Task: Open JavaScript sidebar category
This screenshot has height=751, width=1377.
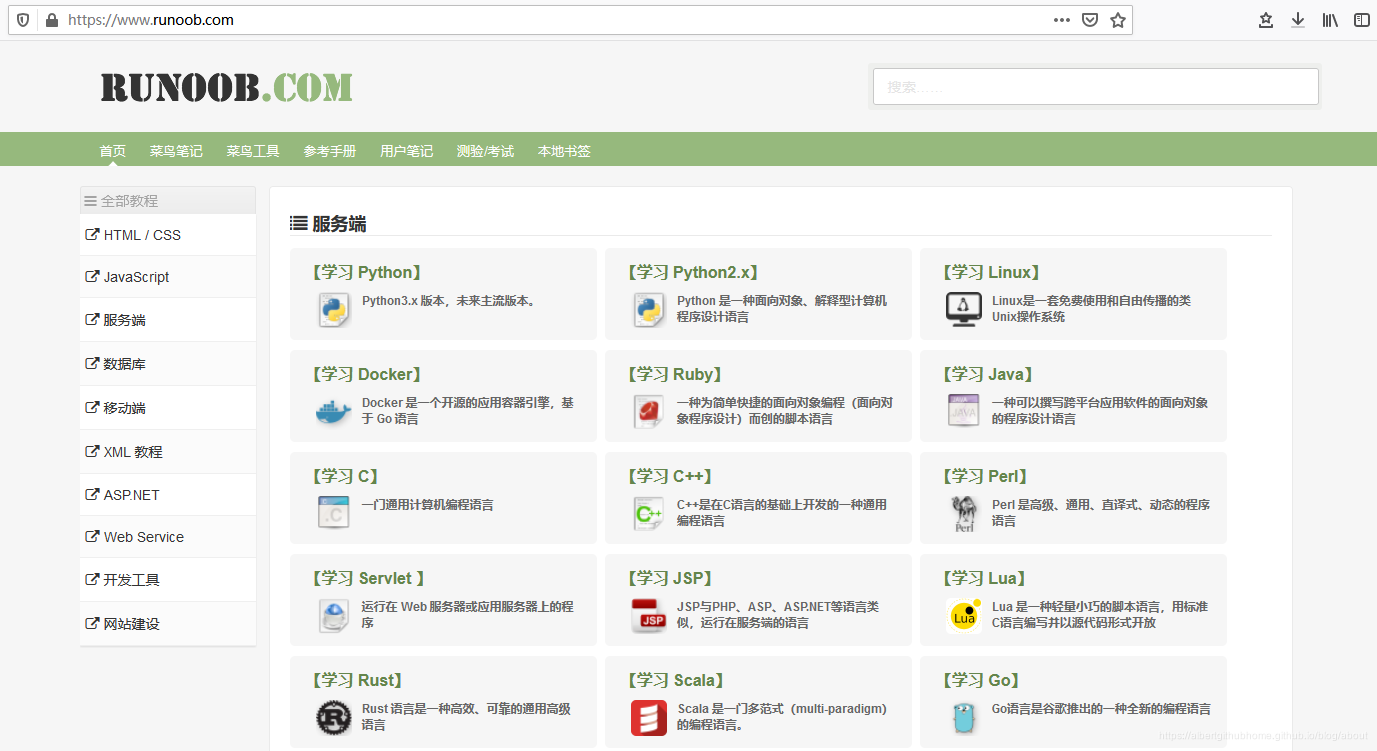Action: (168, 277)
